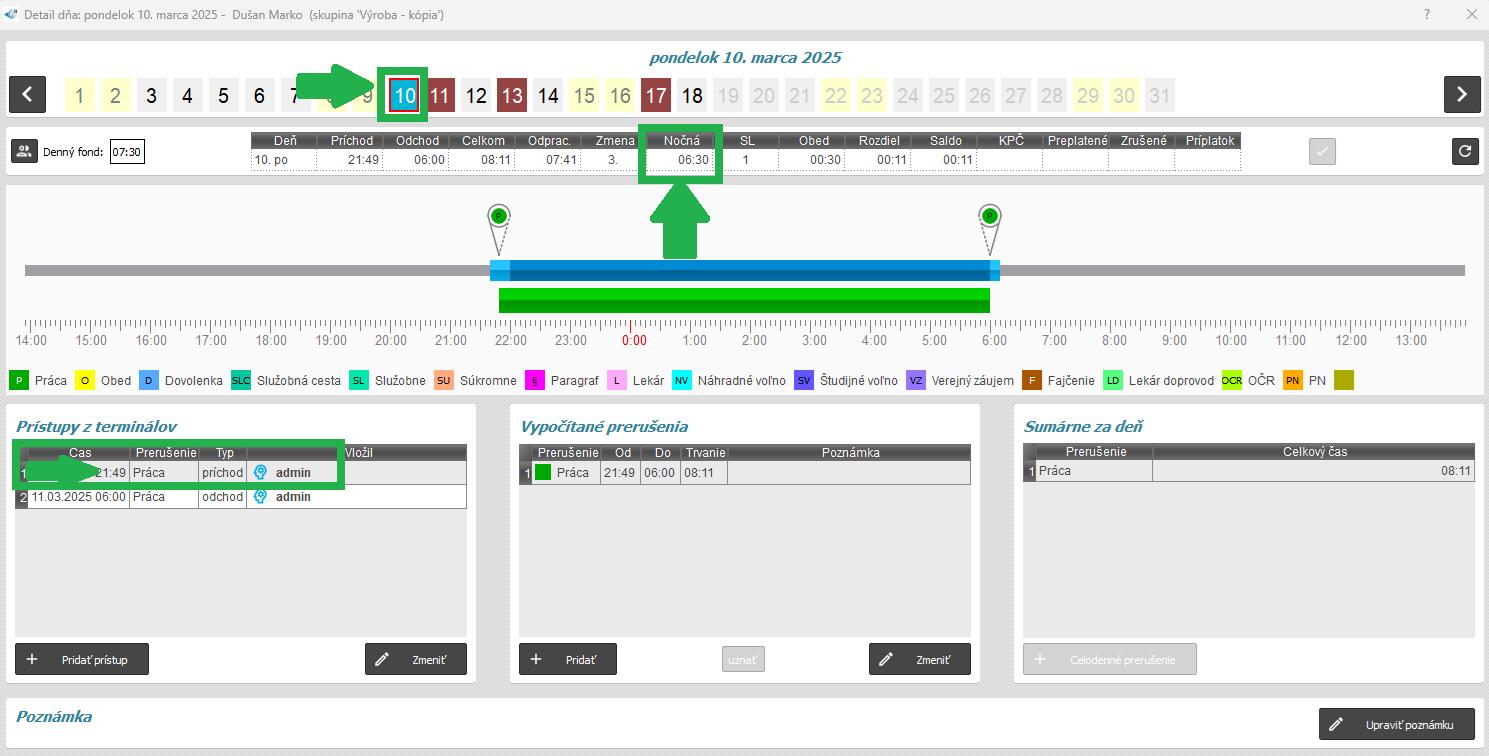Select day 17 in the calendar strip
Viewport: 1489px width, 756px height.
[656, 96]
